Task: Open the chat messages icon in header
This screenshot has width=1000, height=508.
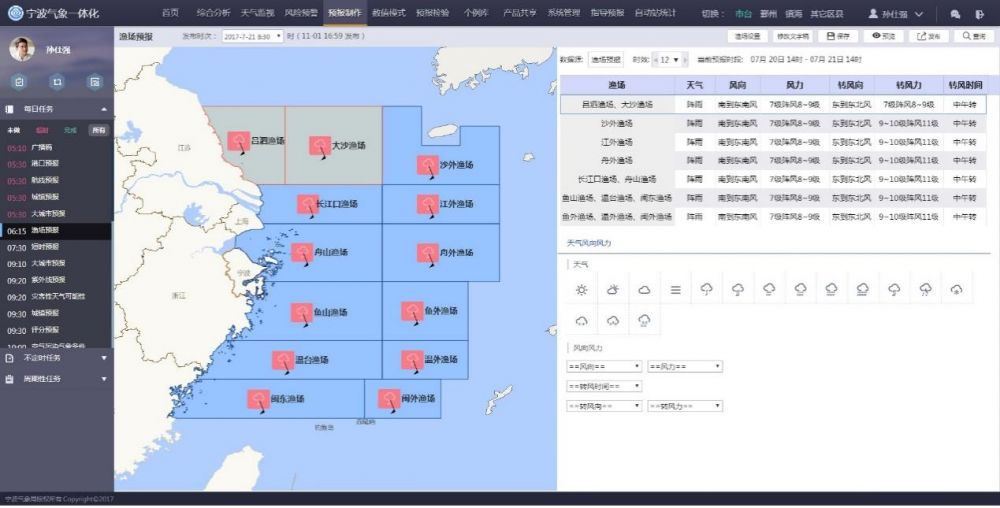Action: (x=955, y=14)
